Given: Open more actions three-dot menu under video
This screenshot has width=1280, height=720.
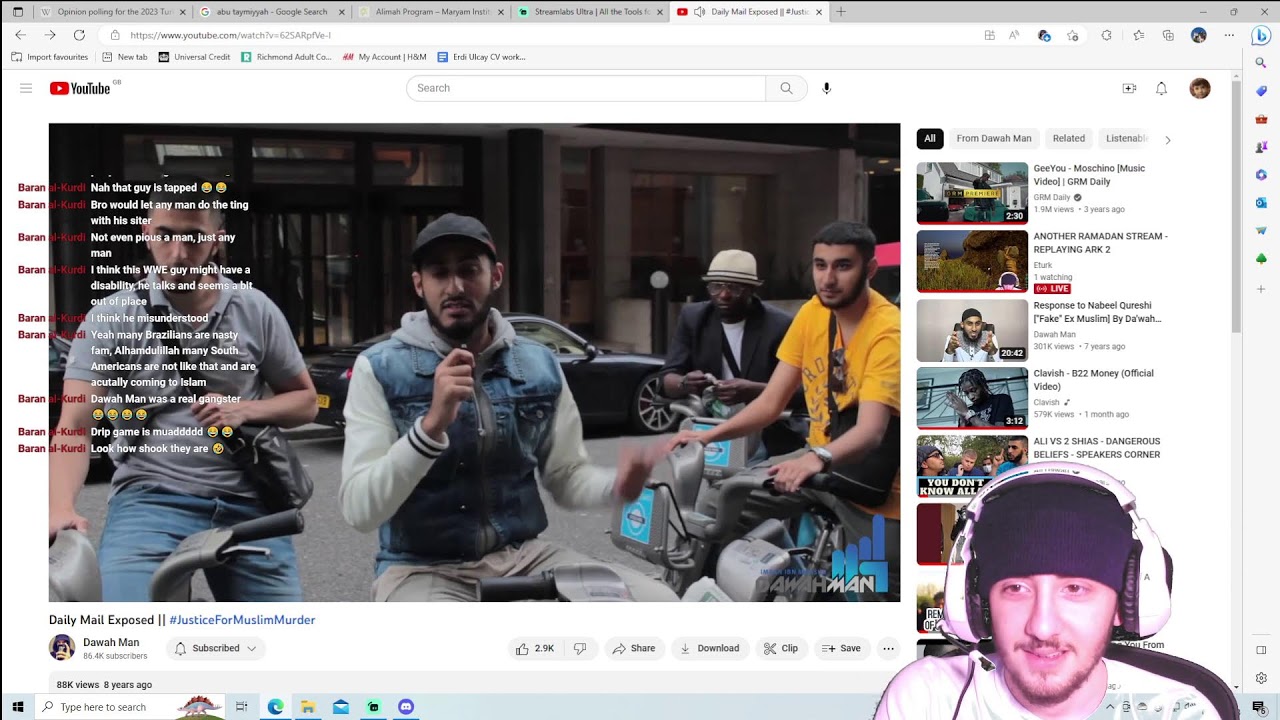Looking at the screenshot, I should 888,648.
